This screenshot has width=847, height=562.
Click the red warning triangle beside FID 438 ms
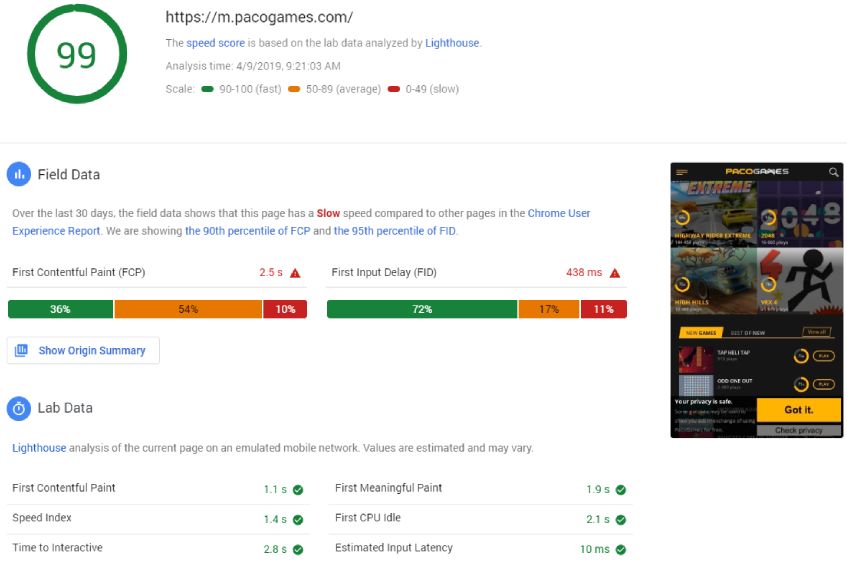[x=615, y=273]
